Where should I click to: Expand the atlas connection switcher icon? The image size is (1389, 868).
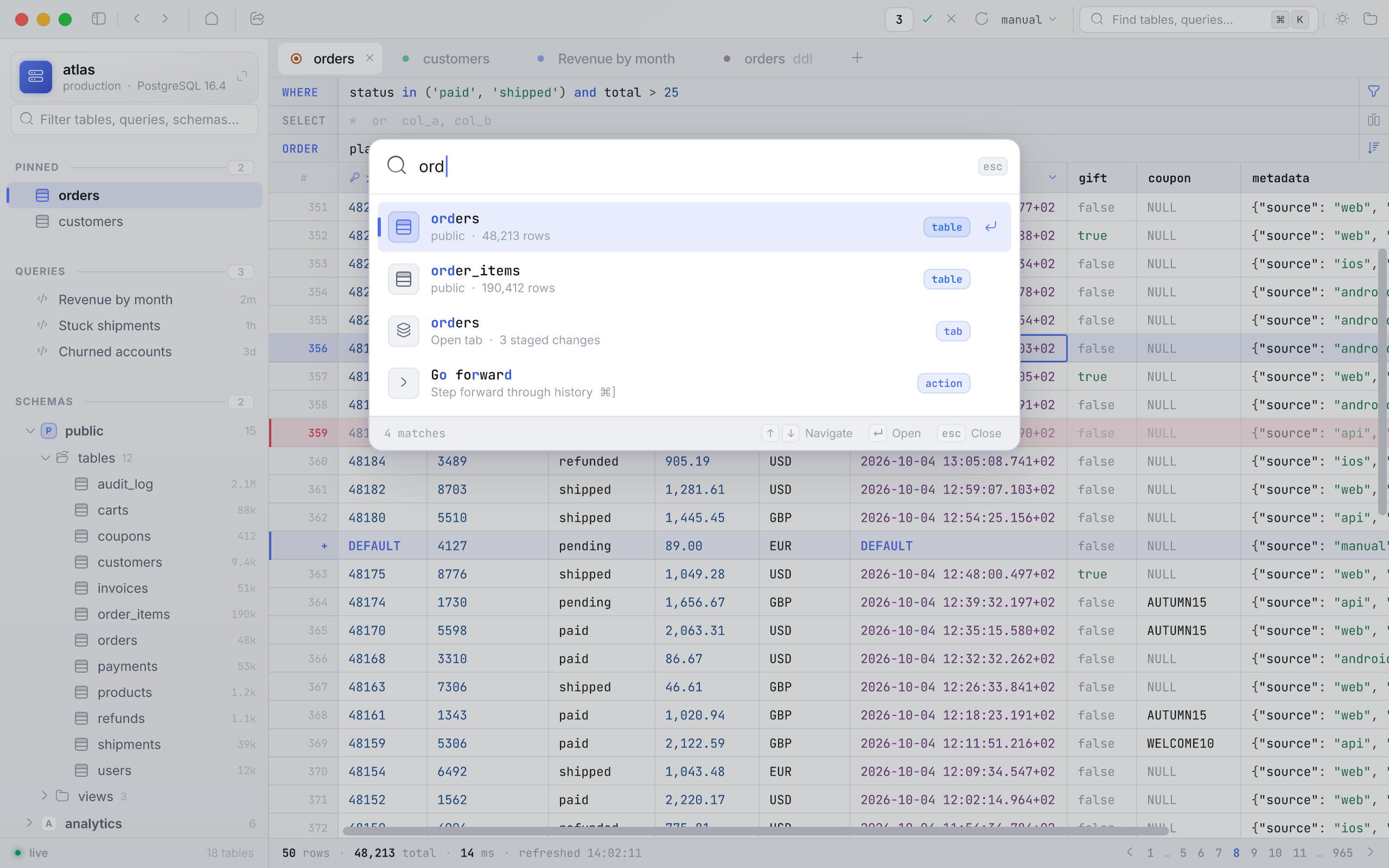pyautogui.click(x=242, y=76)
